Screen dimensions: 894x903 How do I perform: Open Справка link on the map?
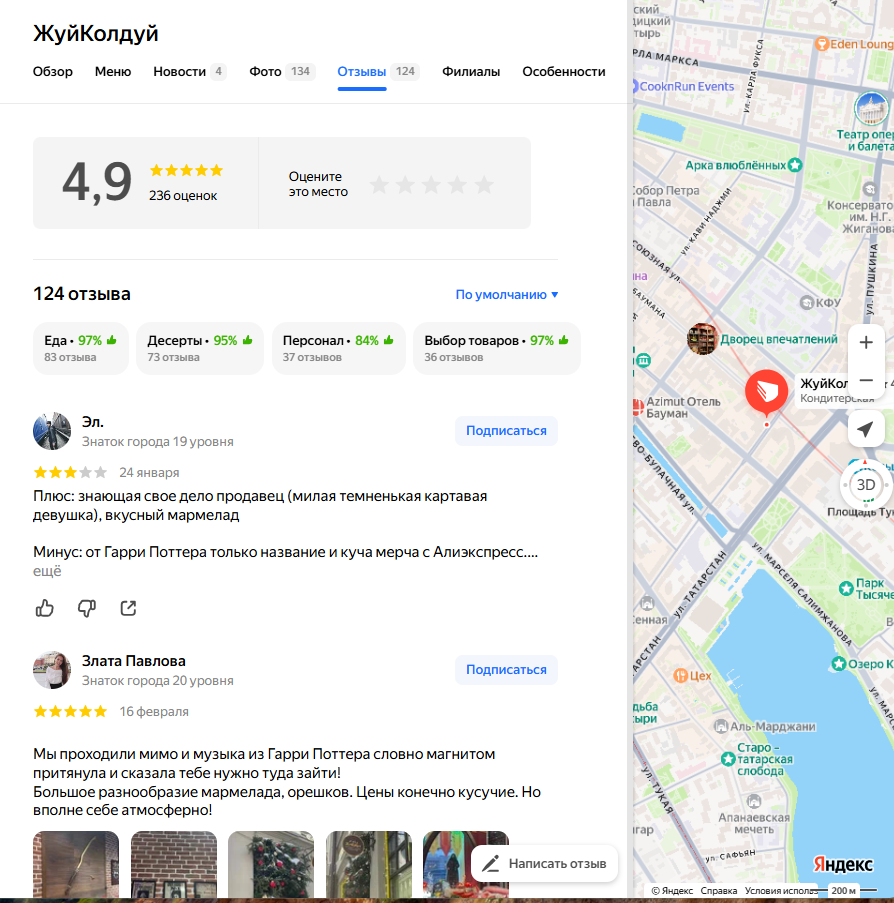[x=718, y=890]
